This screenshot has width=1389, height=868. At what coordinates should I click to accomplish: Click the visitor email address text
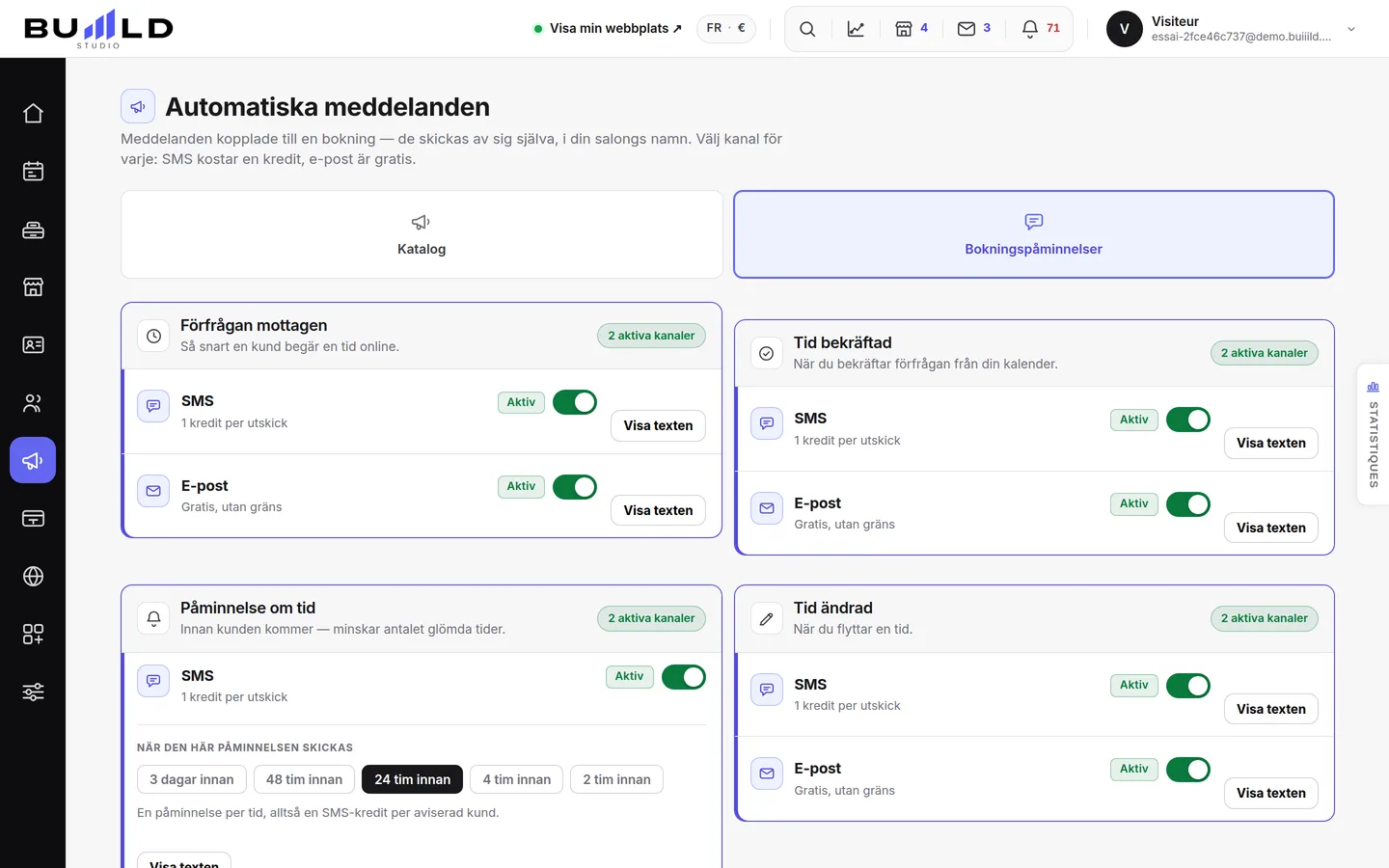coord(1241,37)
